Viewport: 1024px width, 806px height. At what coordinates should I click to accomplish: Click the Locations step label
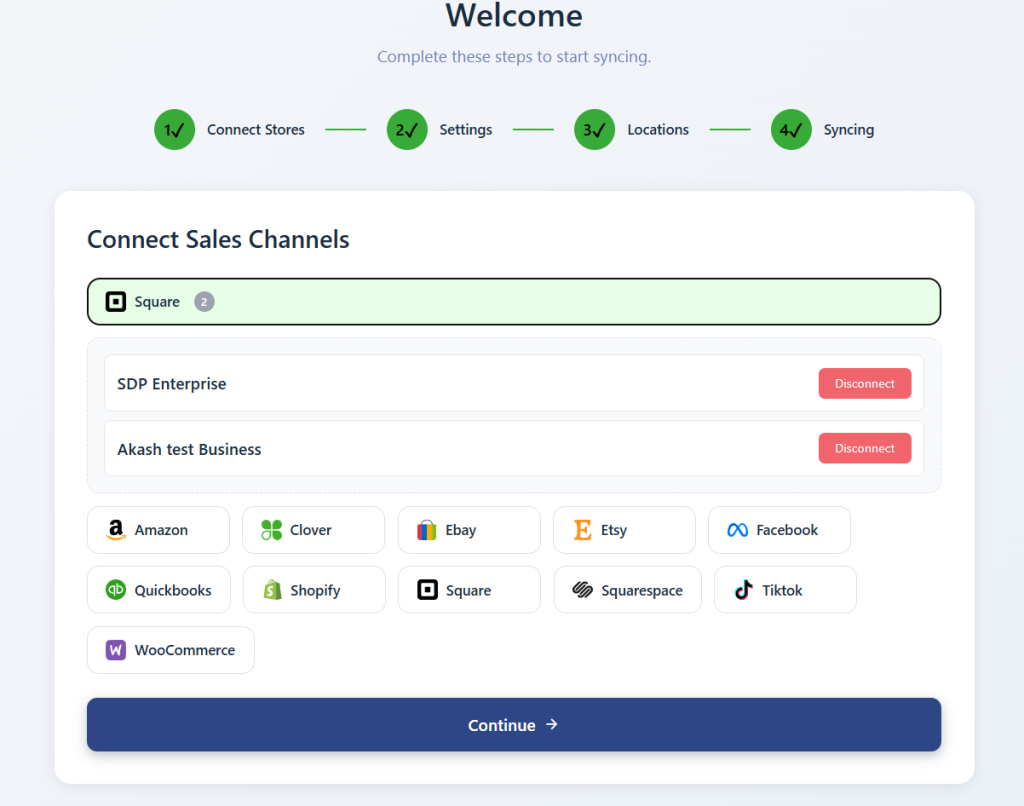coord(658,129)
